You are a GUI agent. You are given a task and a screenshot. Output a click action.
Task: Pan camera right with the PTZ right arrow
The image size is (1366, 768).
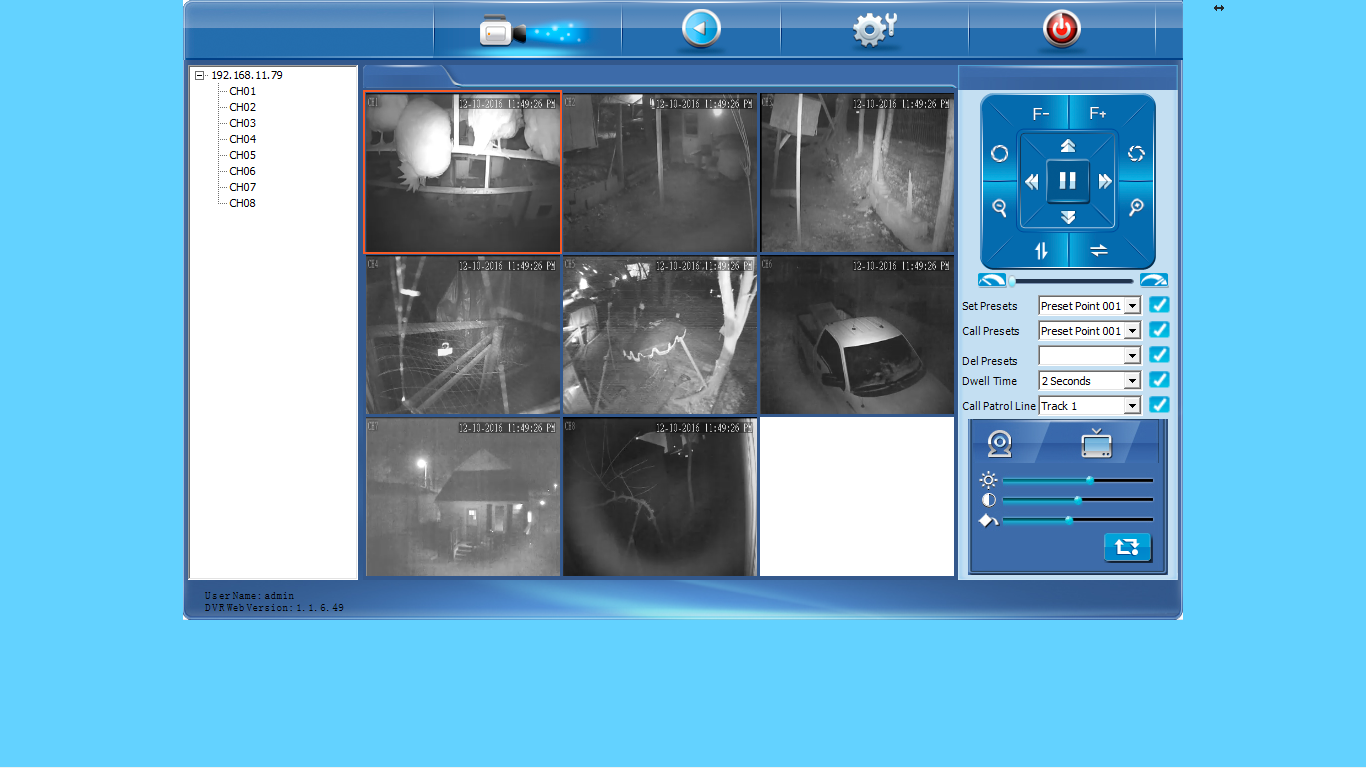click(1105, 181)
